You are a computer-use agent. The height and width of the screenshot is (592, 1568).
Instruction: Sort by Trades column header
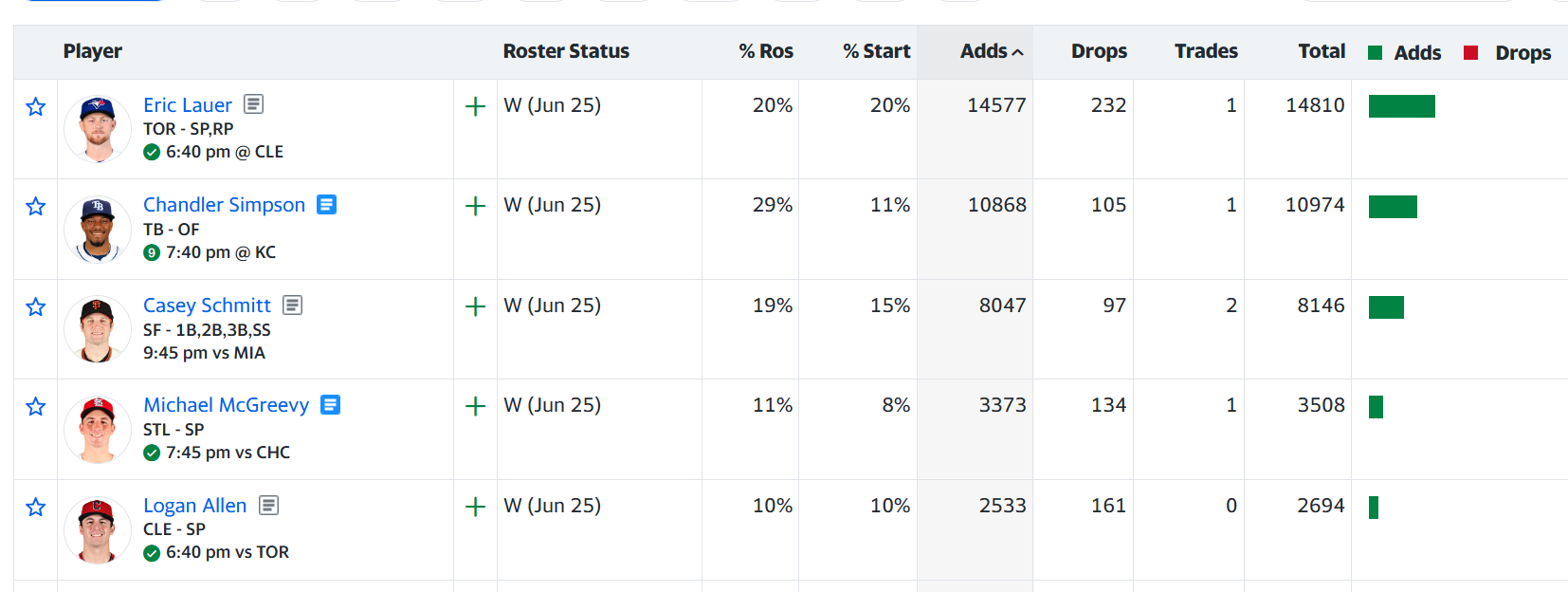point(1206,51)
